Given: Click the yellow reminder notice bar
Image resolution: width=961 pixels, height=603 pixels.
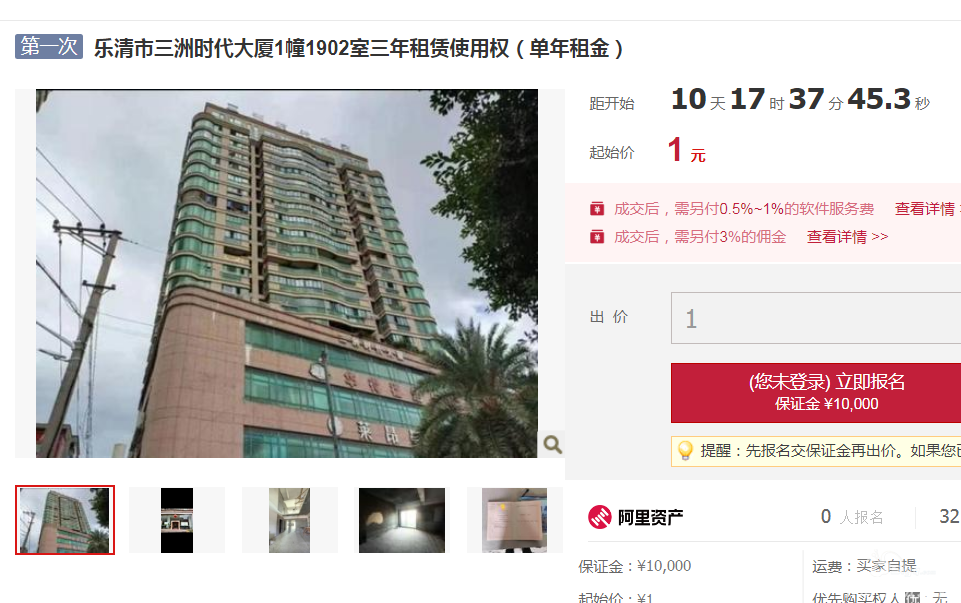Looking at the screenshot, I should click(x=816, y=451).
